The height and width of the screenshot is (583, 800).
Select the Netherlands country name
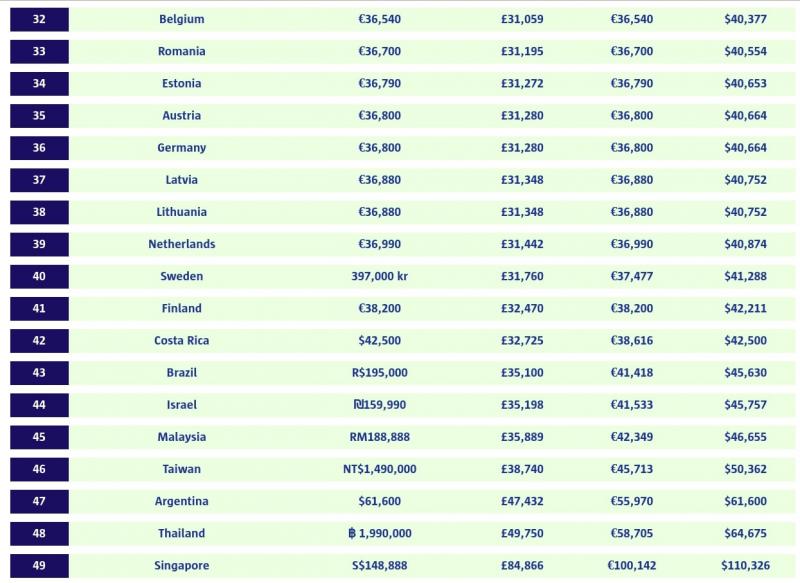pyautogui.click(x=182, y=244)
